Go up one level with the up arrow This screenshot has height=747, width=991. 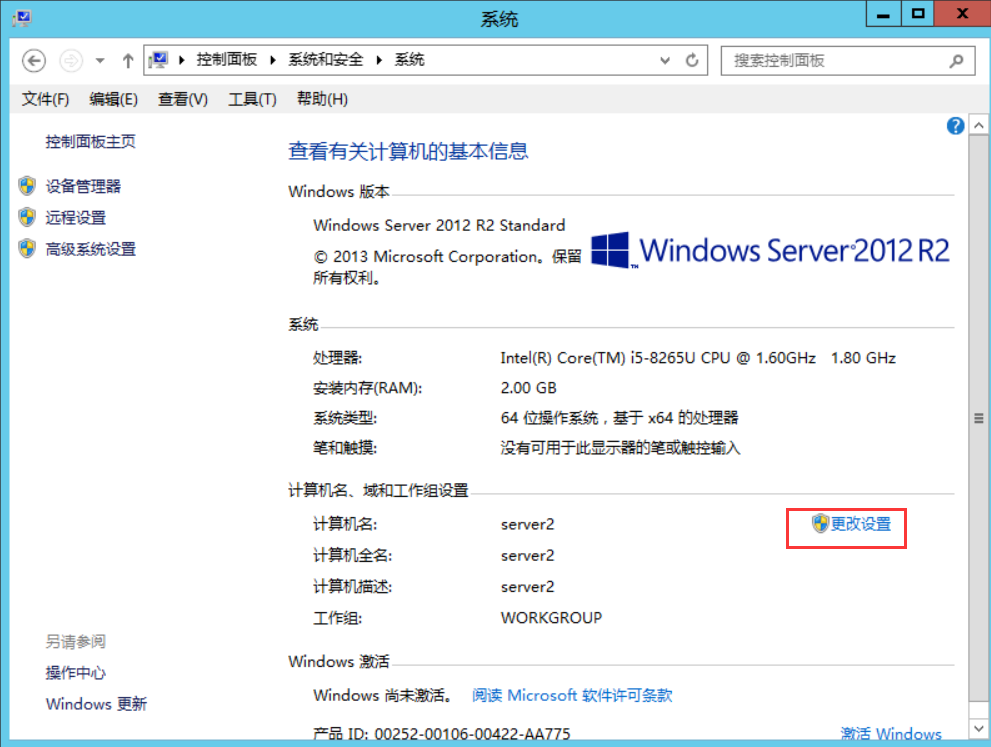coord(128,61)
